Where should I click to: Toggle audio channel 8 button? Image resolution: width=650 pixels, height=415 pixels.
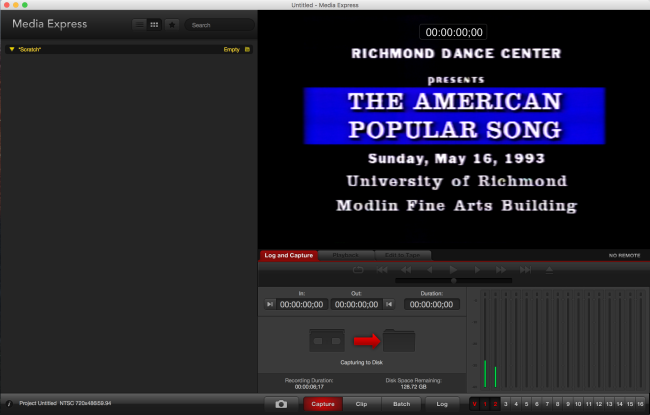click(x=558, y=404)
